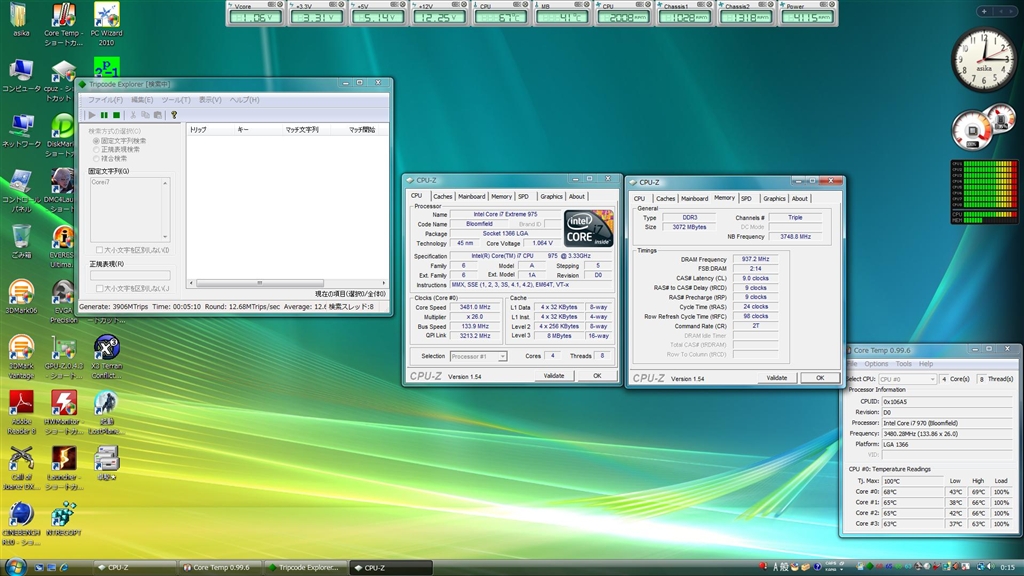Image resolution: width=1024 pixels, height=576 pixels.
Task: Open the ツール(T) menu in Tripcode Explorer
Action: (x=176, y=100)
